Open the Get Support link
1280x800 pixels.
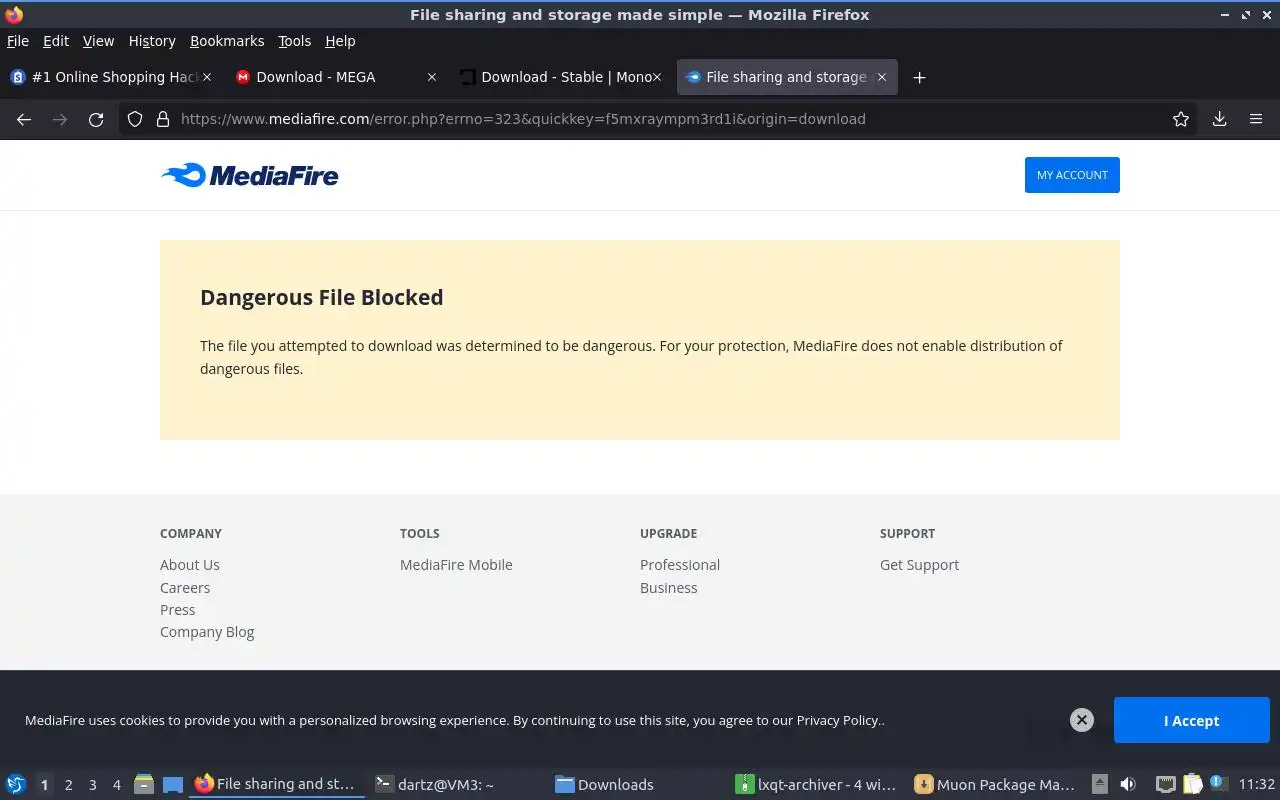[x=919, y=565]
